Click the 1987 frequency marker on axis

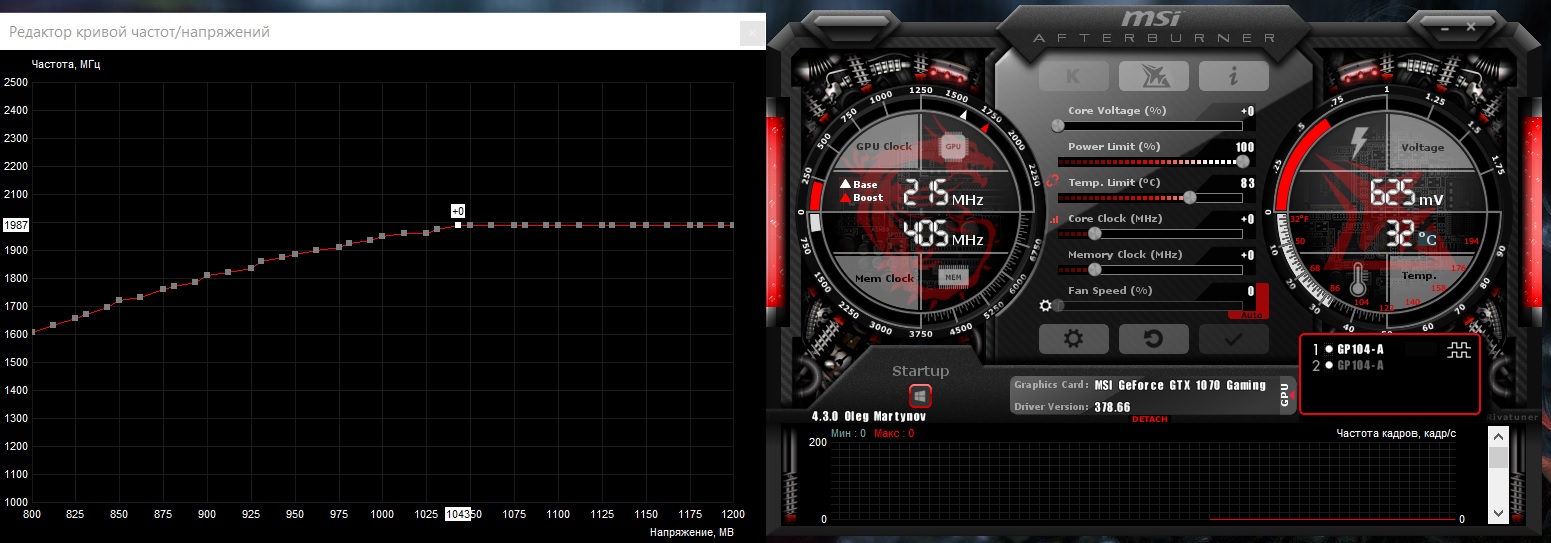(15, 225)
